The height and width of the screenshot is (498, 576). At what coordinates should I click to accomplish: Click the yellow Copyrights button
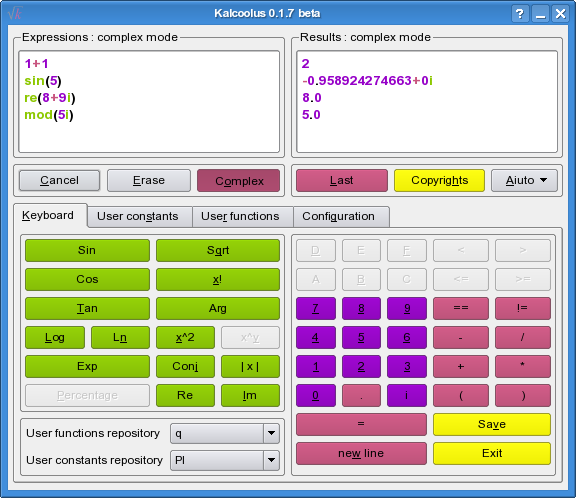(439, 180)
